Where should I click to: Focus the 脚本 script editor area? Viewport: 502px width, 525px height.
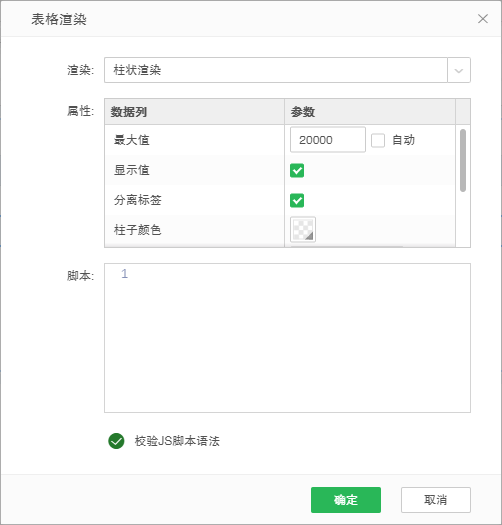[287, 338]
